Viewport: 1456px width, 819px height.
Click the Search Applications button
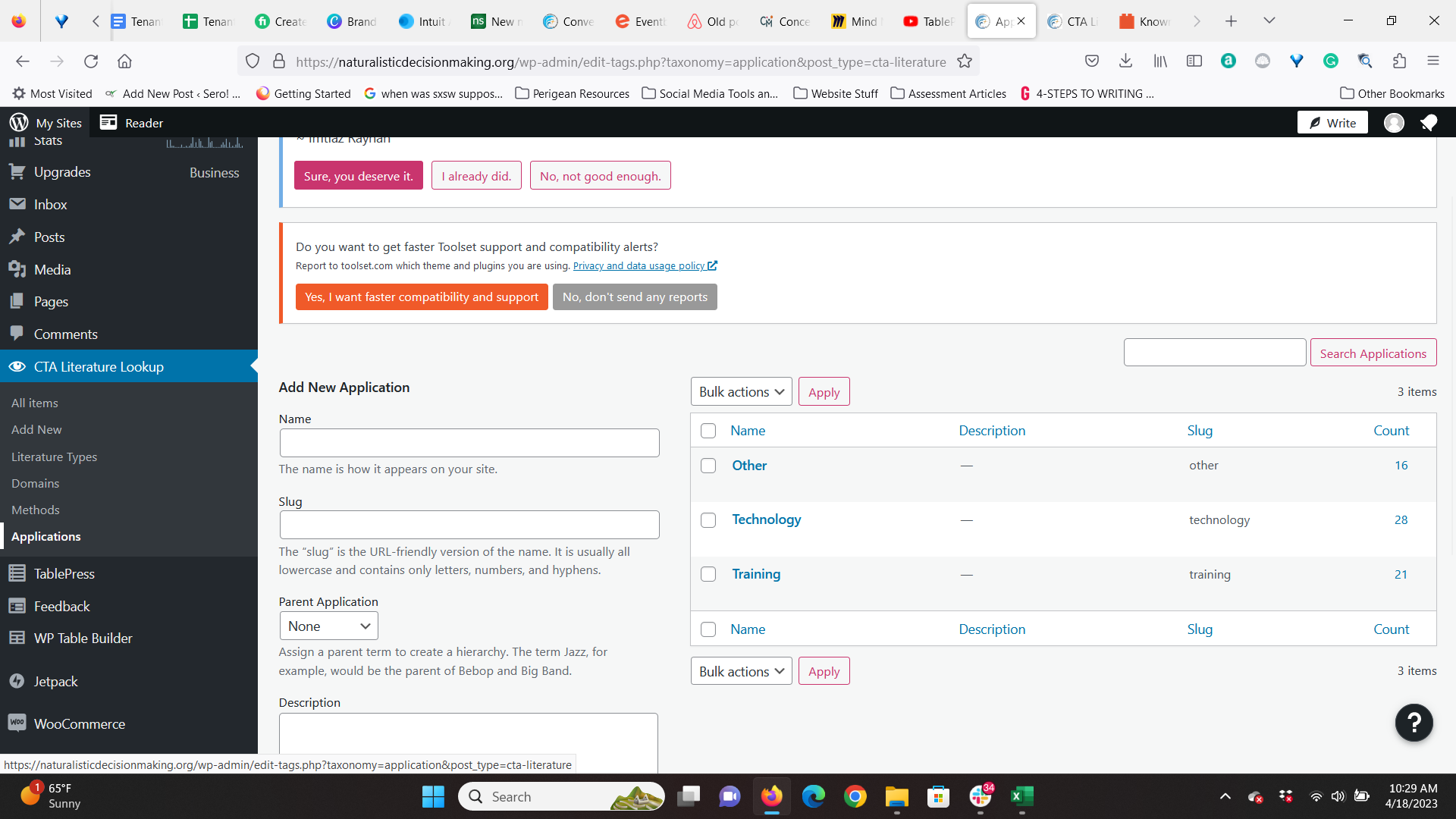[x=1373, y=353]
